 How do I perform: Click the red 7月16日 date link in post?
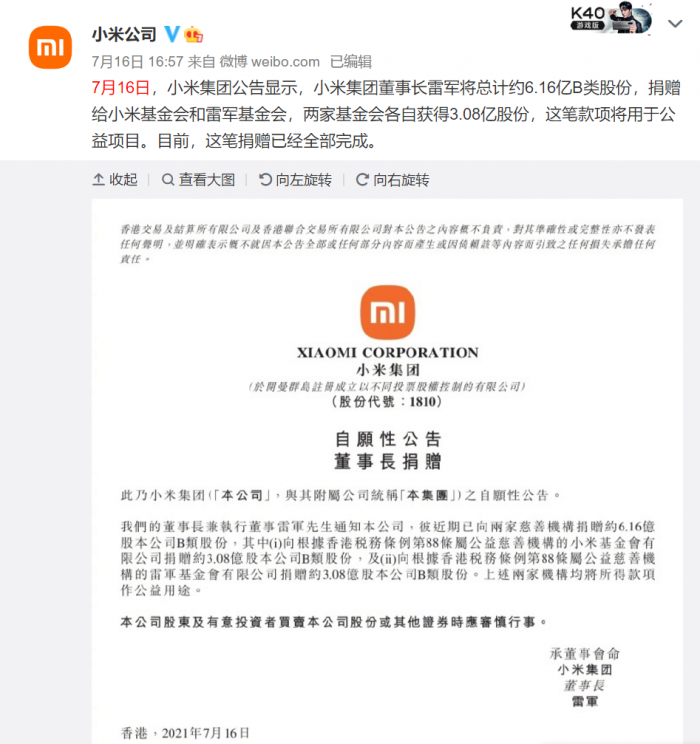(121, 88)
